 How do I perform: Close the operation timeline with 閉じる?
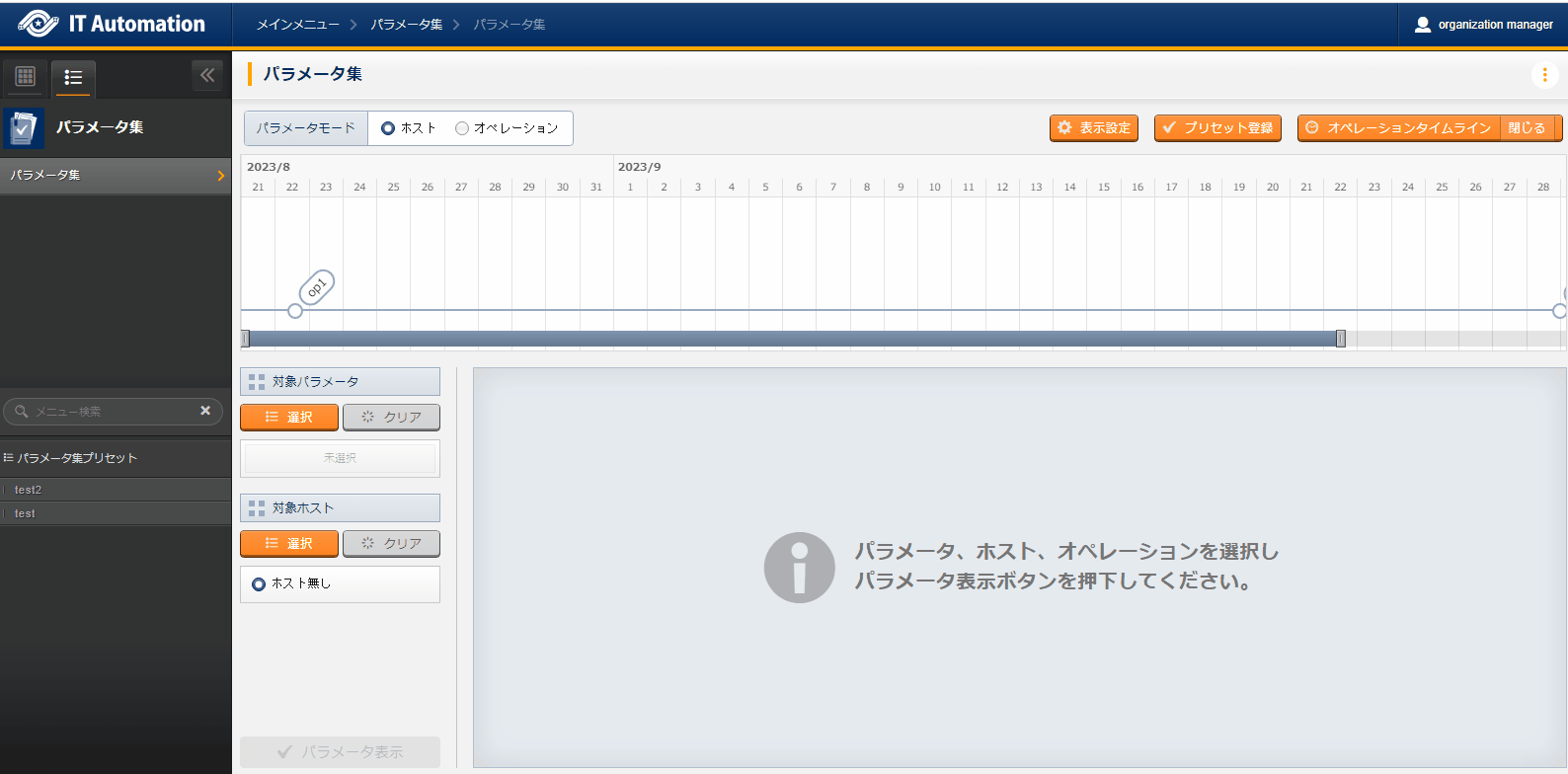[1527, 128]
